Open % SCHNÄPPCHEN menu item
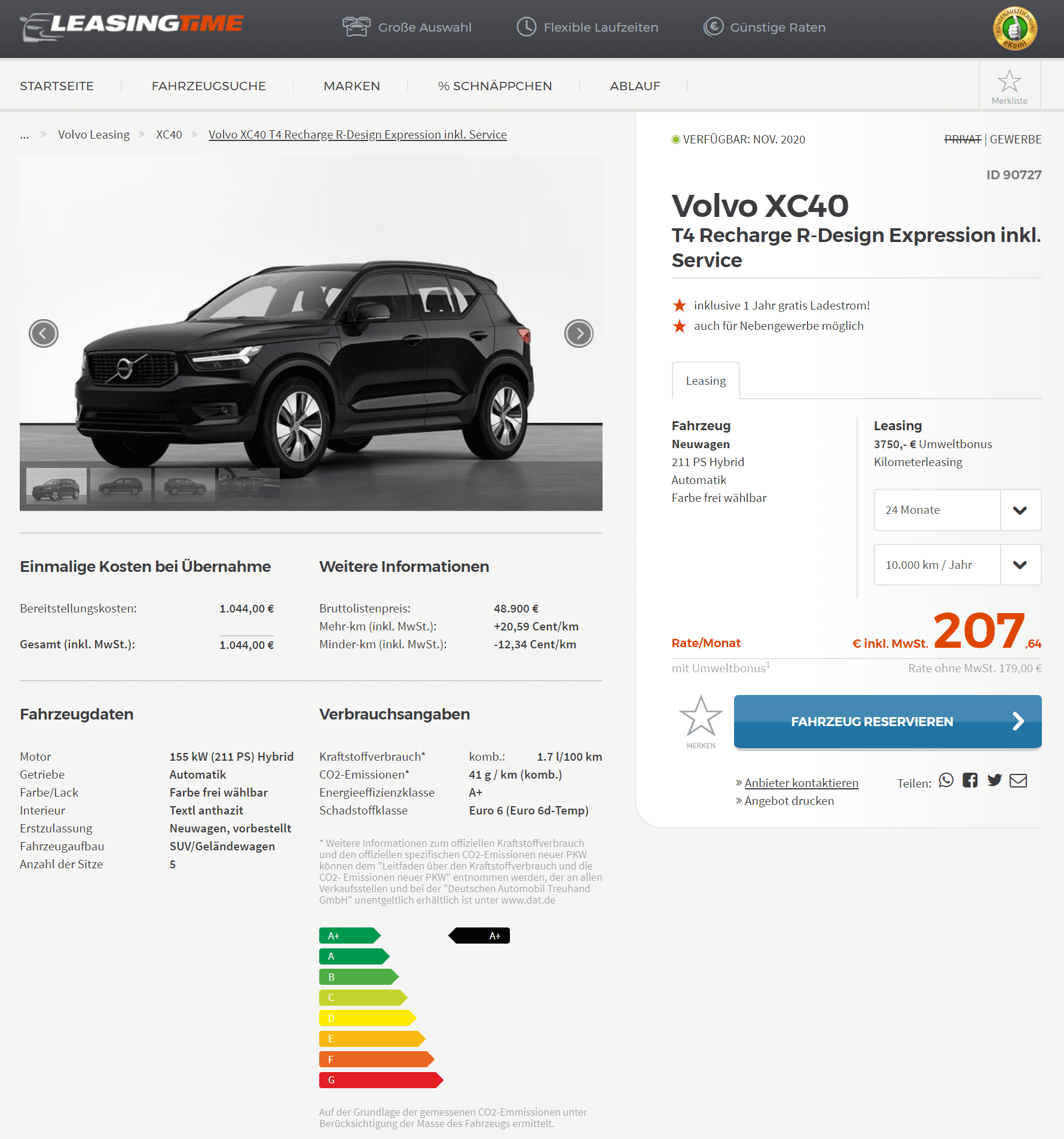The image size is (1064, 1139). click(x=495, y=86)
